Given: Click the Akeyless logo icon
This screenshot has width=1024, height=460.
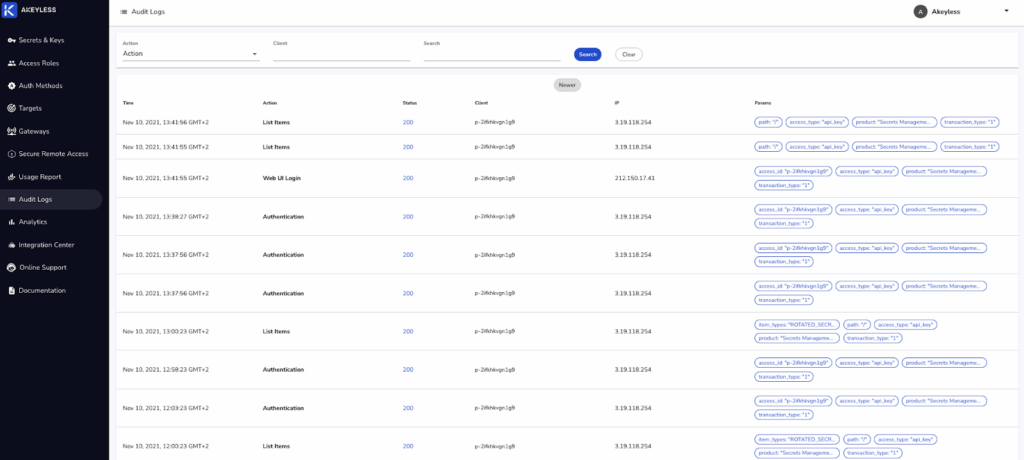Looking at the screenshot, I should pyautogui.click(x=11, y=11).
